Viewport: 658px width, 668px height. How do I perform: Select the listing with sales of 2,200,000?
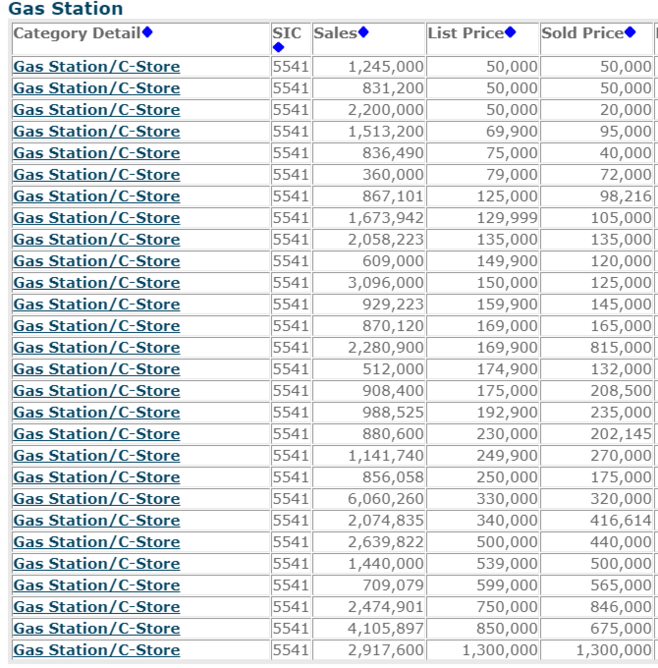(96, 110)
